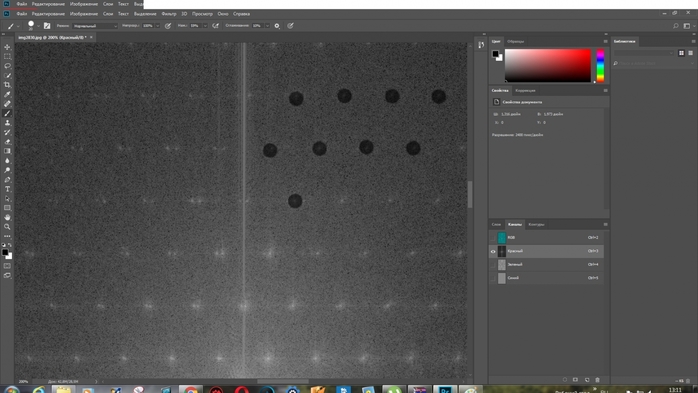This screenshot has width=698, height=393.
Task: Select the Dodge tool
Action: click(7, 170)
